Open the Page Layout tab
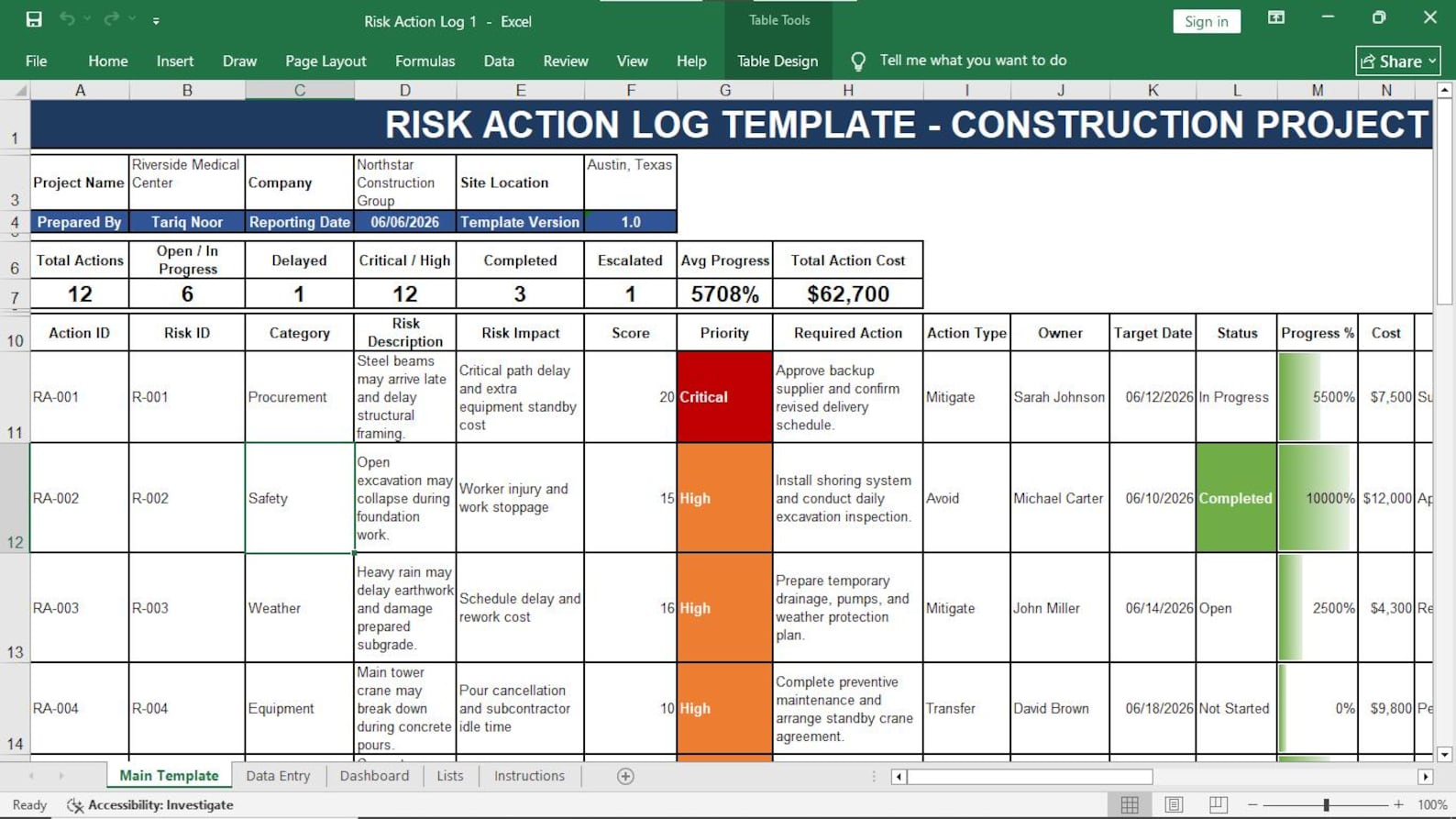 point(325,61)
